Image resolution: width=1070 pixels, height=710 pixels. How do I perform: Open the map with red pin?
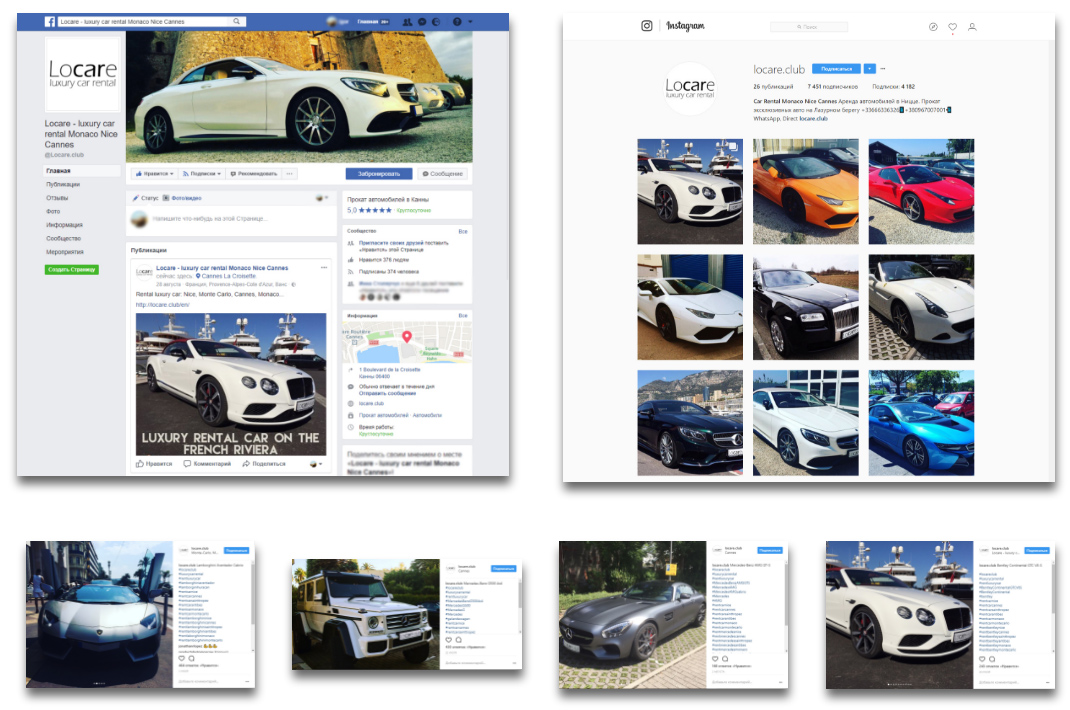point(407,342)
